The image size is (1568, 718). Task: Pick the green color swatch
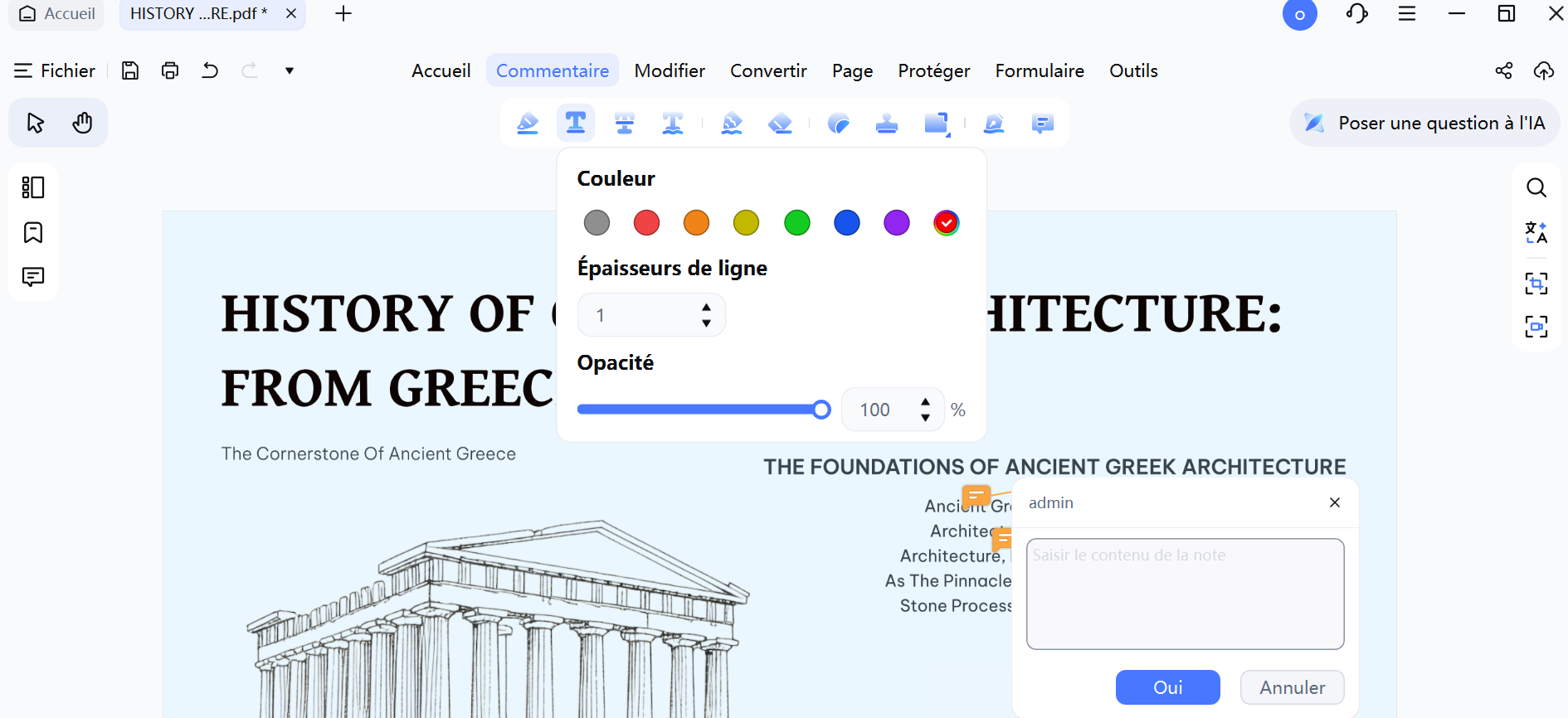(796, 223)
